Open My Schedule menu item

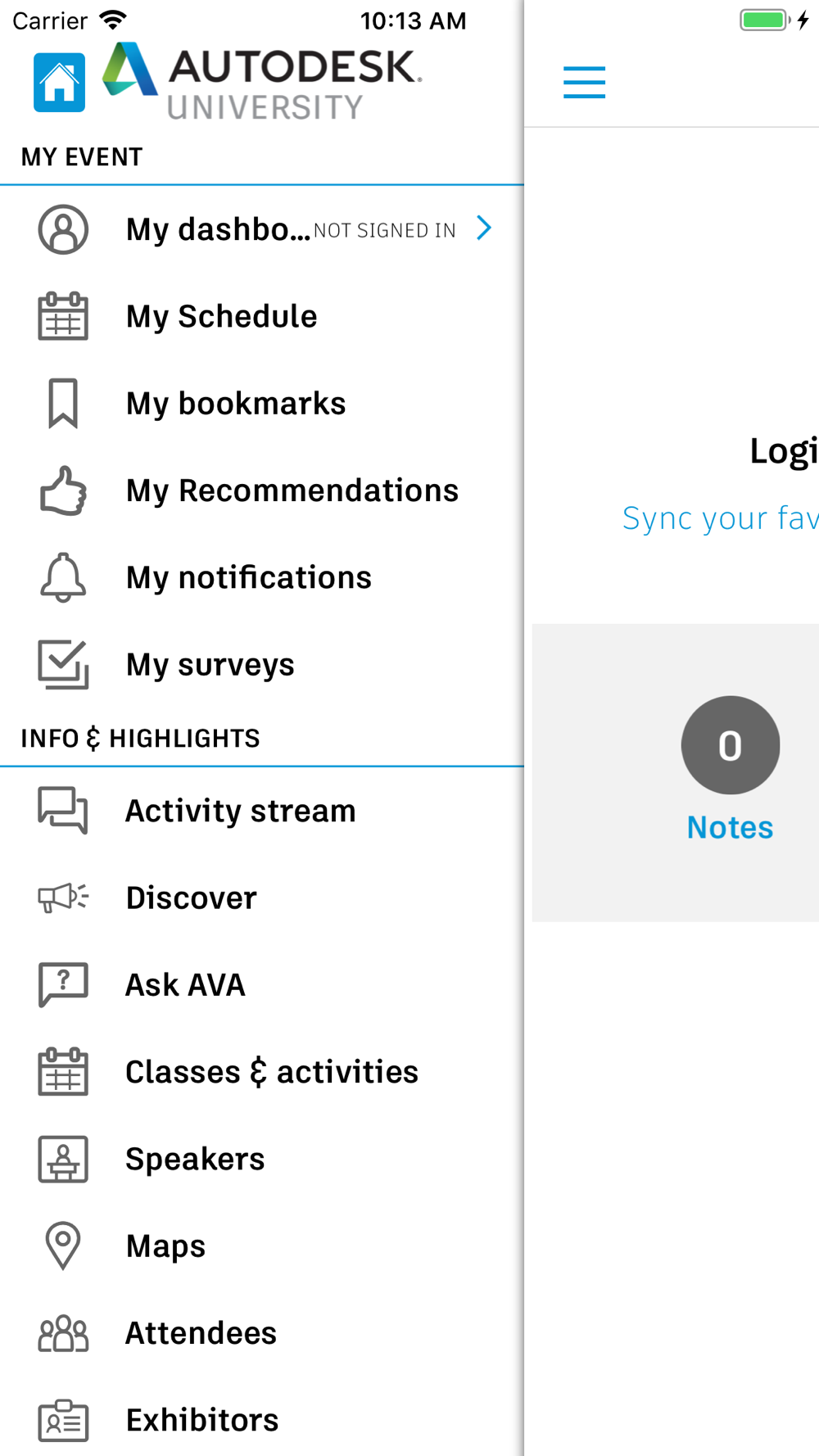coord(221,317)
